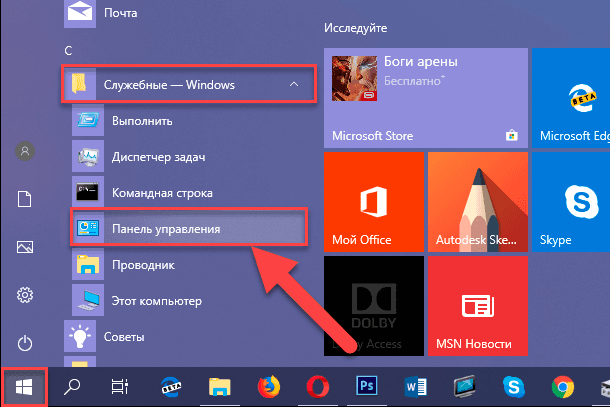
Task: Open the Skype tile
Action: [x=571, y=202]
